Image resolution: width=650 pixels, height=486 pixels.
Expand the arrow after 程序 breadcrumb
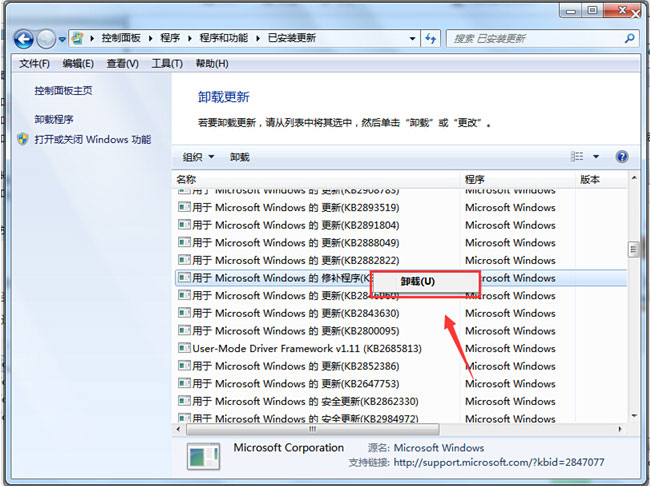pos(189,39)
